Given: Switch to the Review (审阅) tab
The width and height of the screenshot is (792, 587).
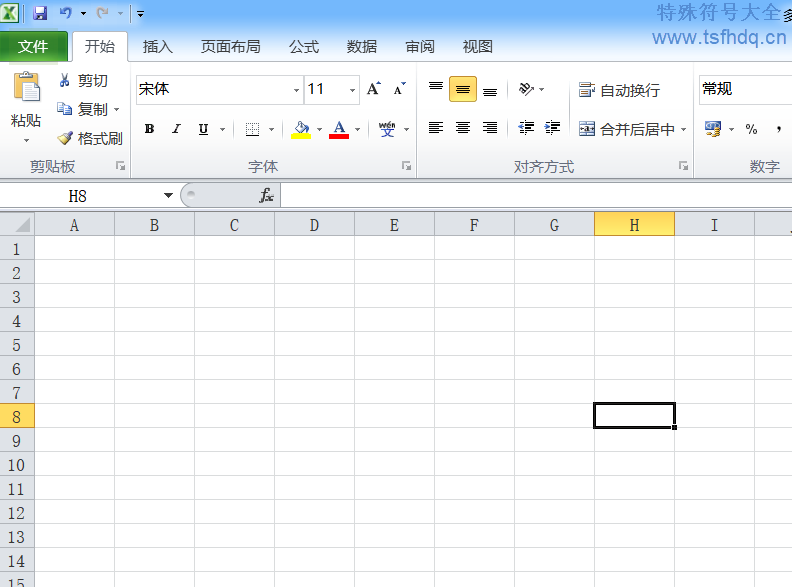Looking at the screenshot, I should pyautogui.click(x=420, y=46).
